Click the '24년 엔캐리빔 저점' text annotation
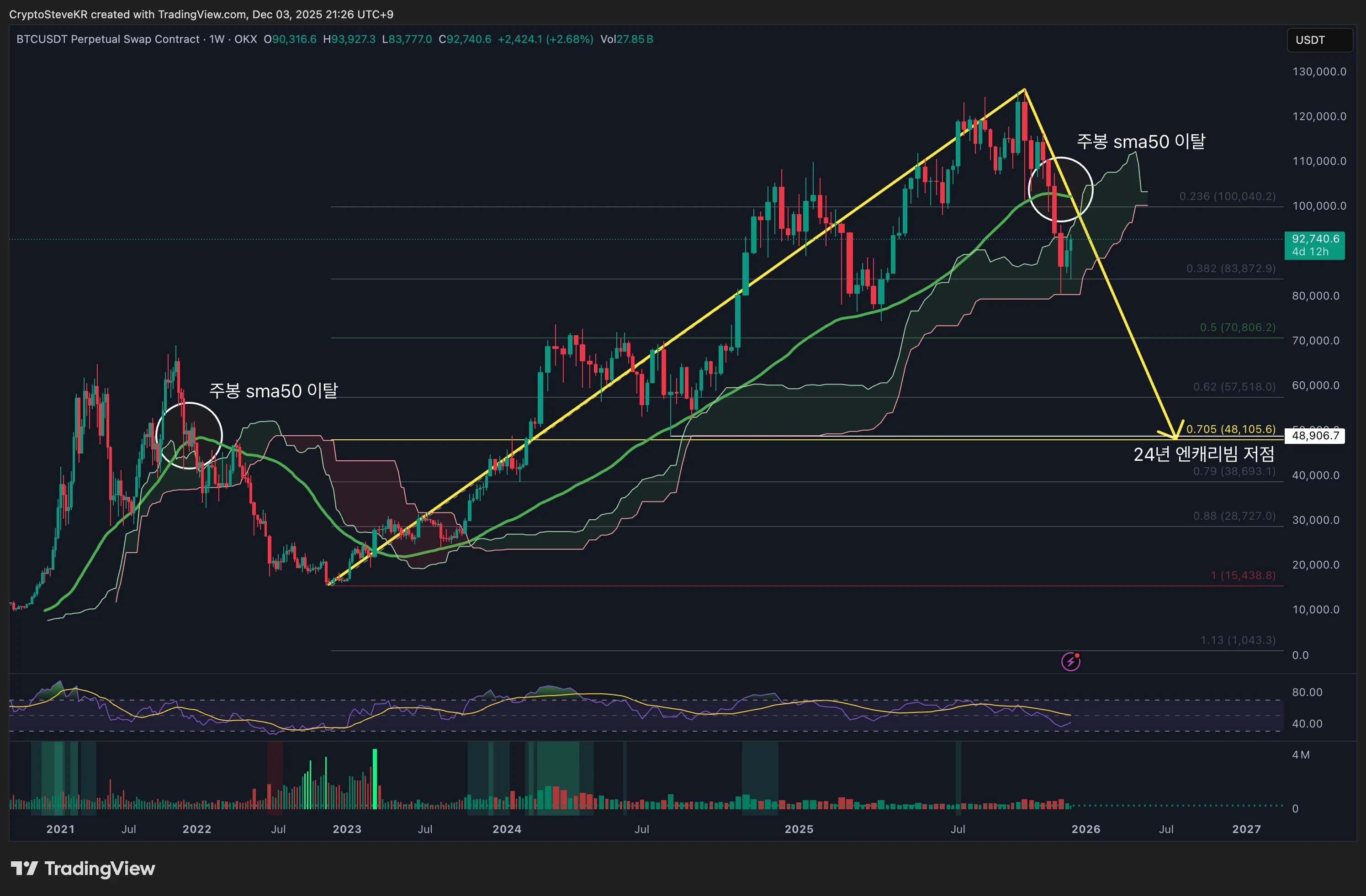This screenshot has height=896, width=1366. [1203, 454]
